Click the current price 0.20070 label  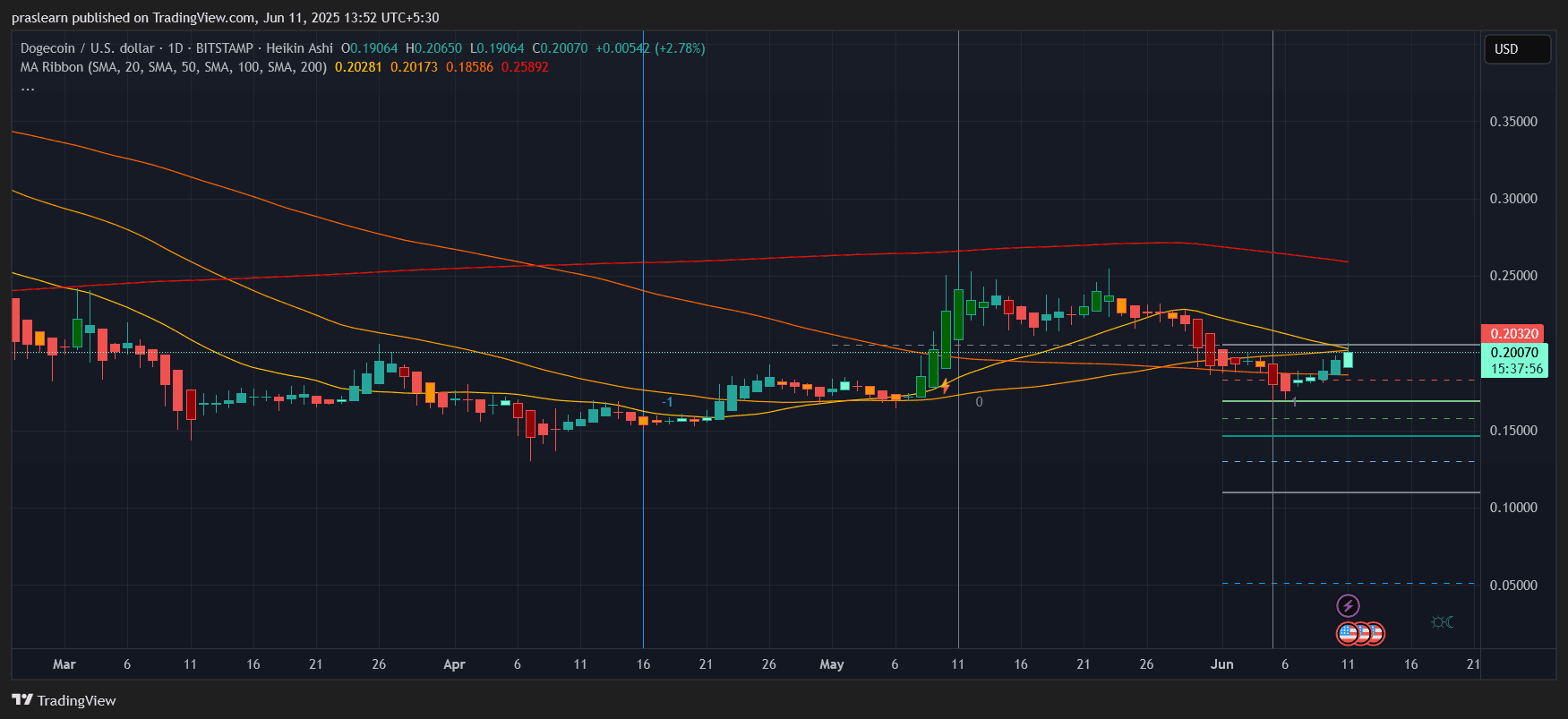1513,353
